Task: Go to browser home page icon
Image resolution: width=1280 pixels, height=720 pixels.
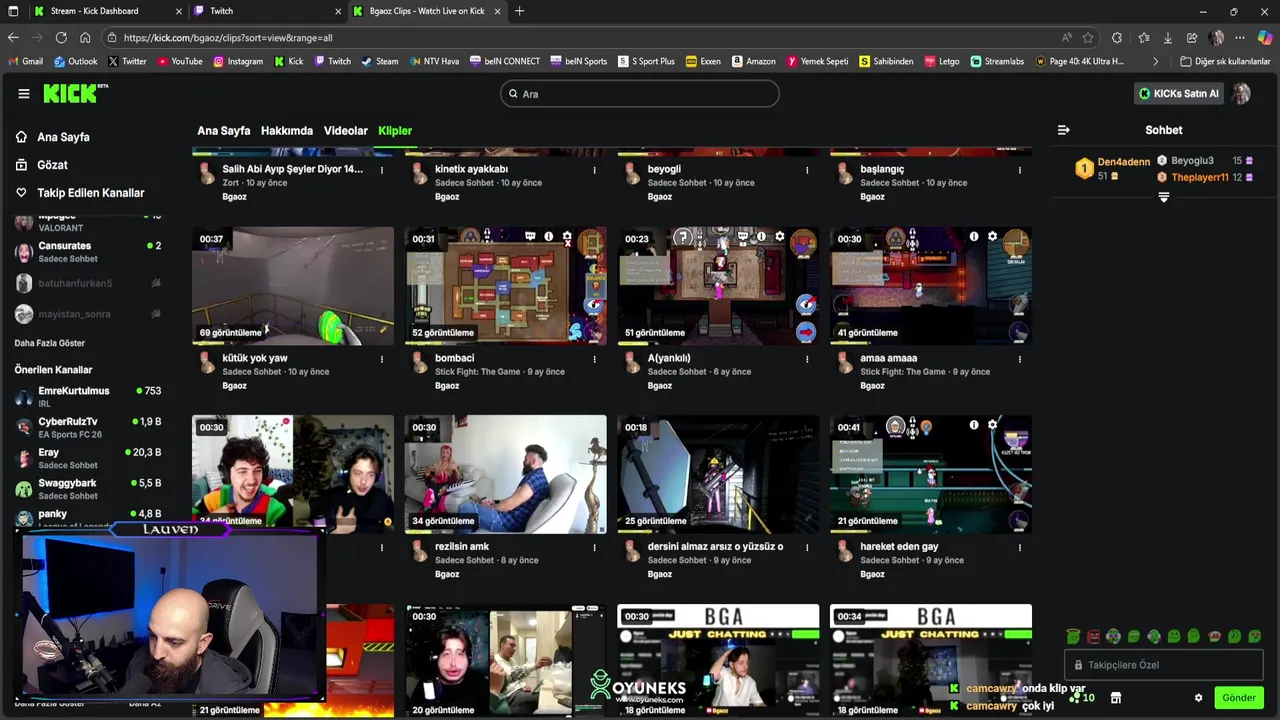Action: 85,38
